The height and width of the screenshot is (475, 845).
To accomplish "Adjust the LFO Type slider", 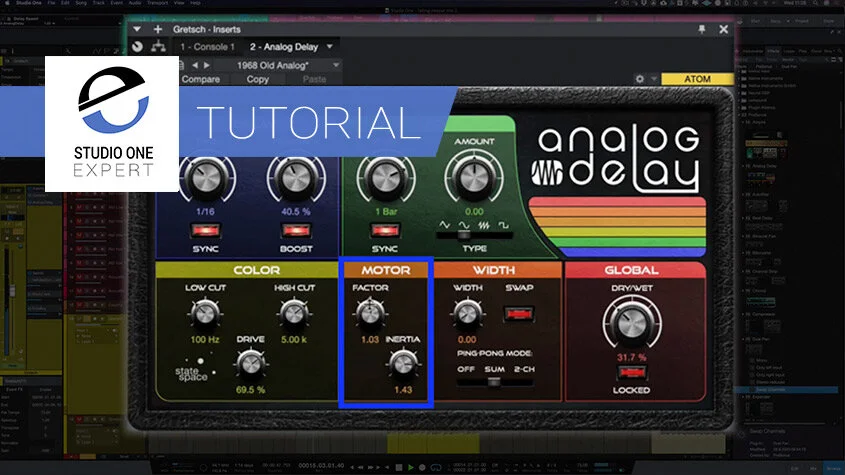I will [x=474, y=236].
